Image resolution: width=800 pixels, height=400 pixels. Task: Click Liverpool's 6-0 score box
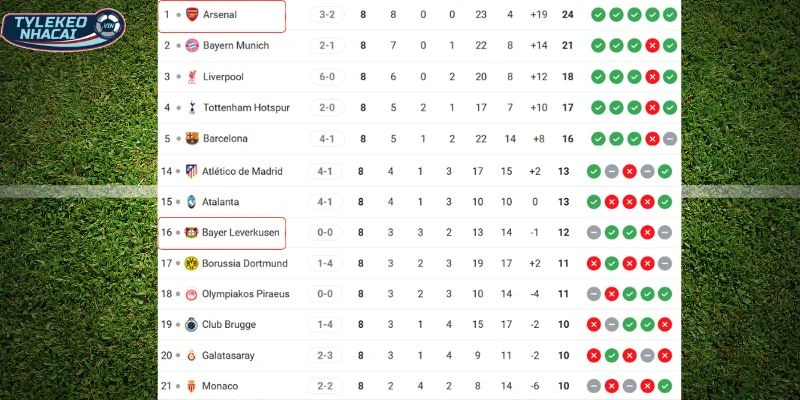coord(325,77)
